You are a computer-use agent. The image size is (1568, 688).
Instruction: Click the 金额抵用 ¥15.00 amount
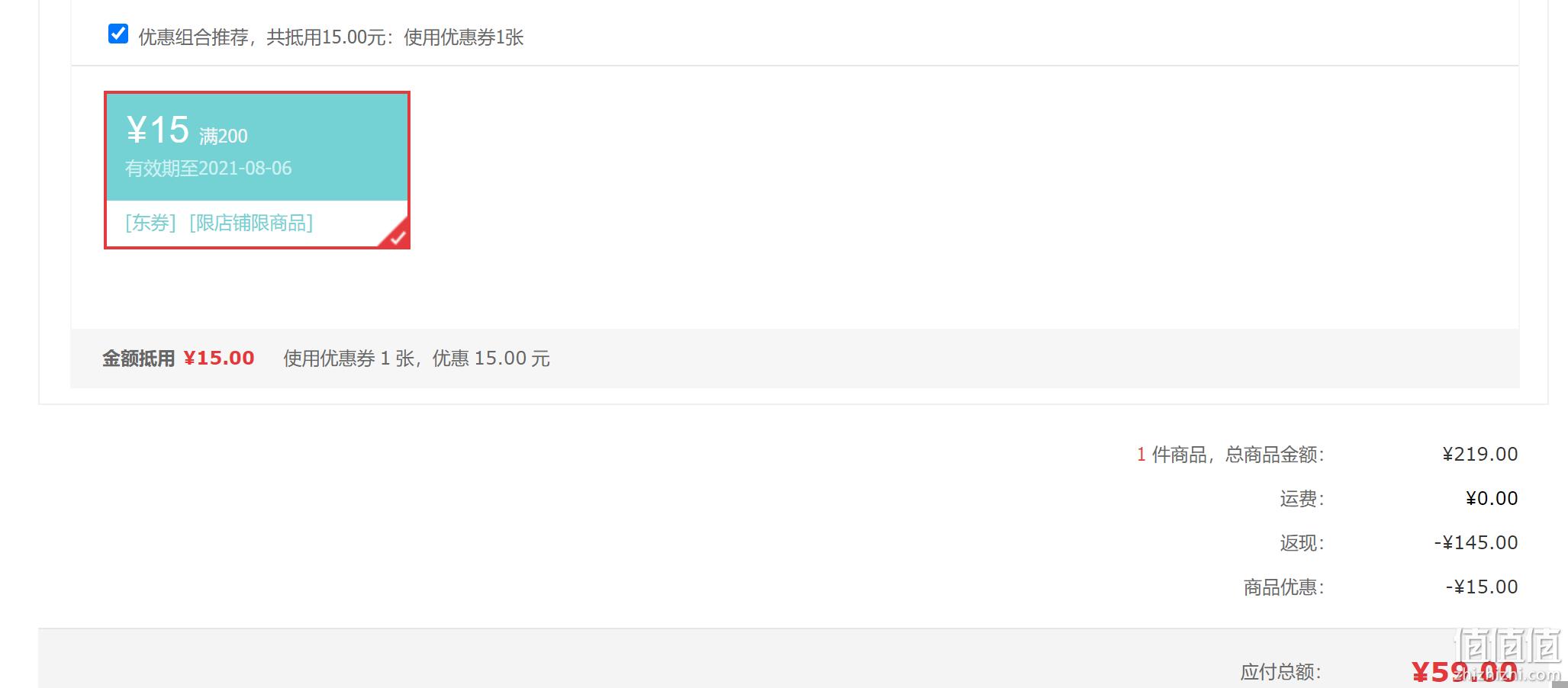[219, 358]
